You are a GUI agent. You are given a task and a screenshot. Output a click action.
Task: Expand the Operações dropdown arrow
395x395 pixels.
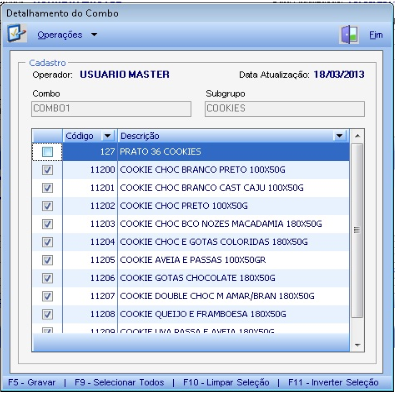[94, 34]
